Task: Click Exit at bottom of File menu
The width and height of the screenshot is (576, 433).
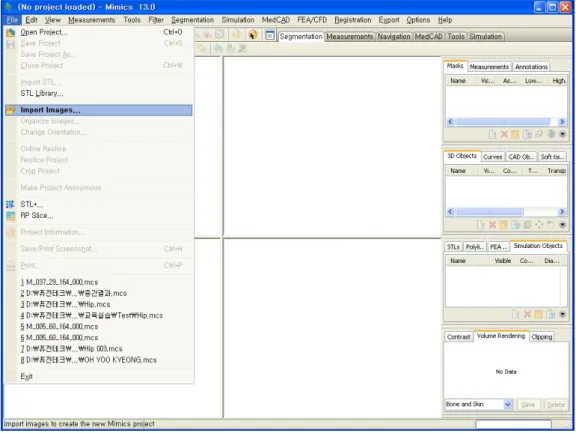Action: tap(26, 376)
